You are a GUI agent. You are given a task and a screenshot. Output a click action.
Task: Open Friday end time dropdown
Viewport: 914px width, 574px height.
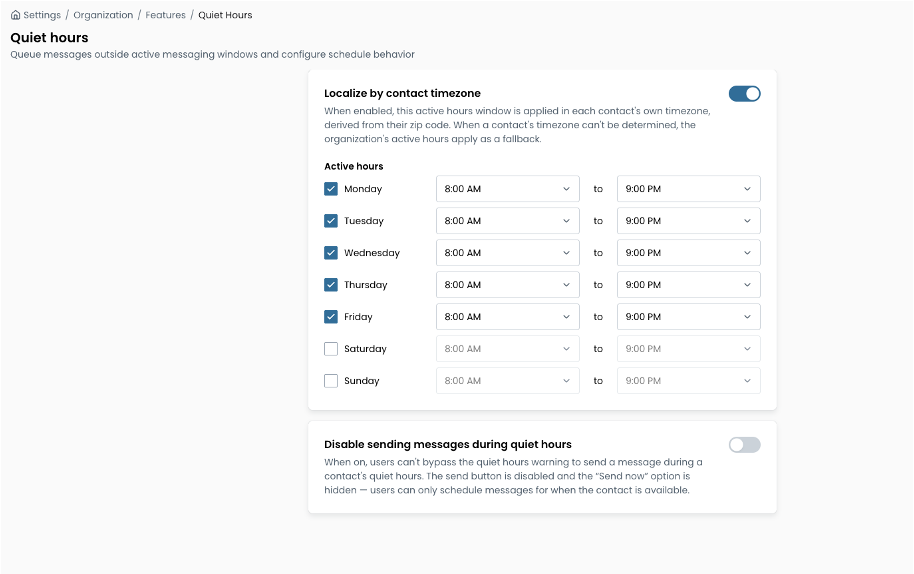pyautogui.click(x=688, y=317)
